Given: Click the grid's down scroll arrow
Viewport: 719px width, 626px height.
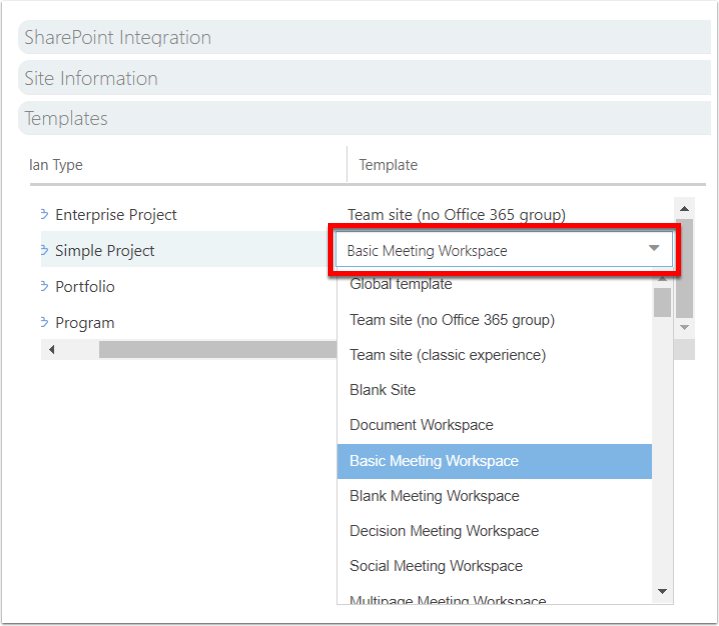Looking at the screenshot, I should pos(685,327).
